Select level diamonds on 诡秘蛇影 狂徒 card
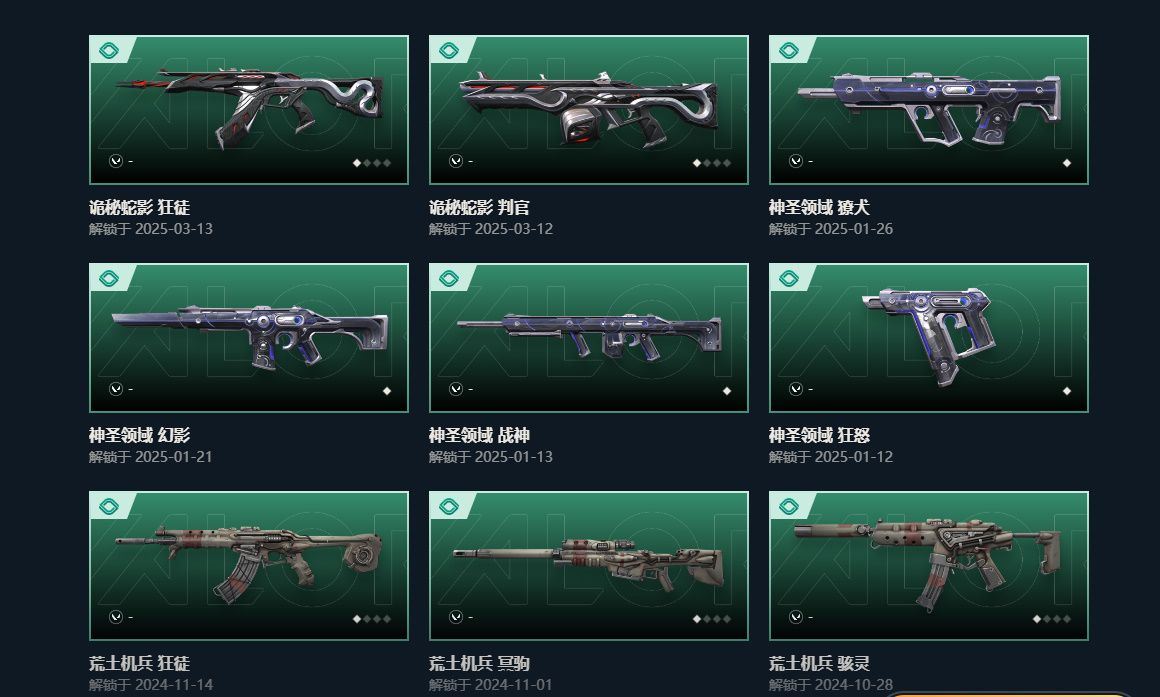The image size is (1160, 697). (372, 163)
